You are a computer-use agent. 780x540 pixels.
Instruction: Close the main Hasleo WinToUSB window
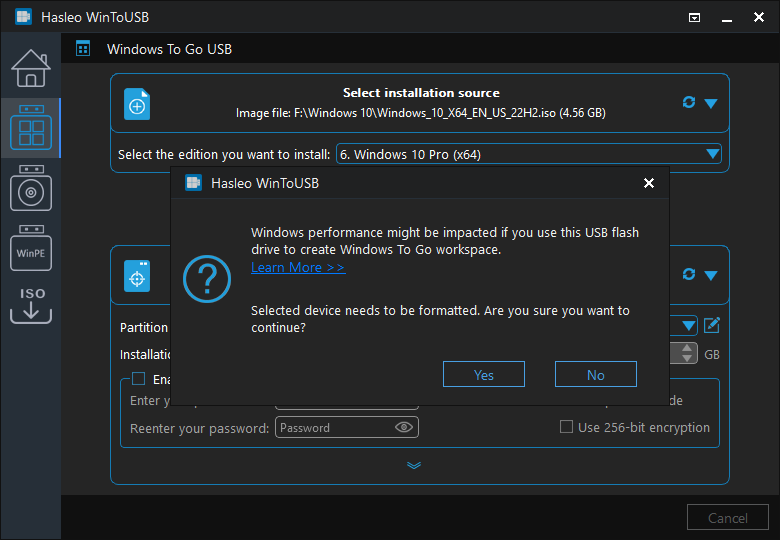point(759,17)
